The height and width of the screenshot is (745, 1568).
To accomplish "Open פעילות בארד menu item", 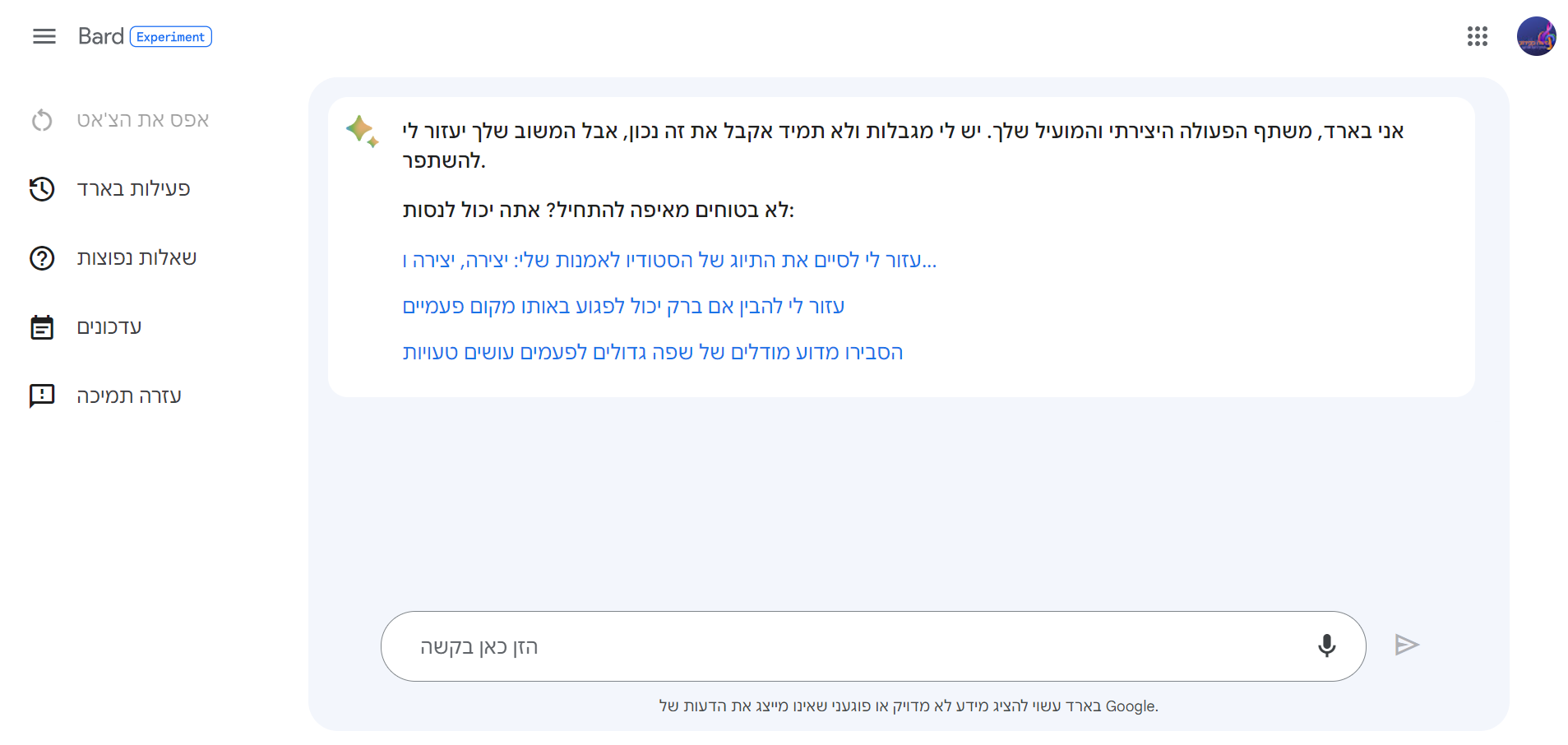I will pyautogui.click(x=133, y=189).
